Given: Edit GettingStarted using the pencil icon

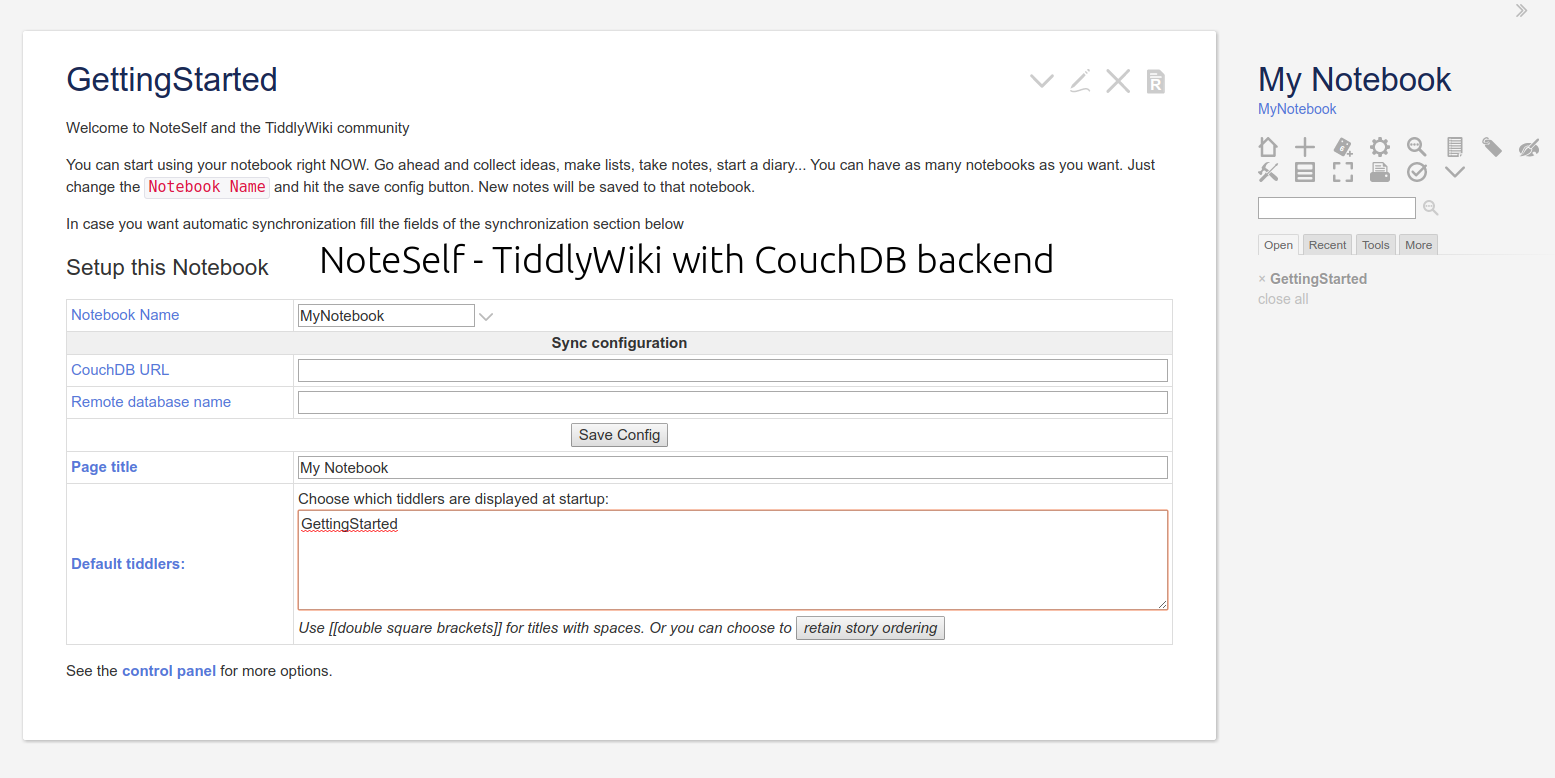Looking at the screenshot, I should click(1080, 80).
